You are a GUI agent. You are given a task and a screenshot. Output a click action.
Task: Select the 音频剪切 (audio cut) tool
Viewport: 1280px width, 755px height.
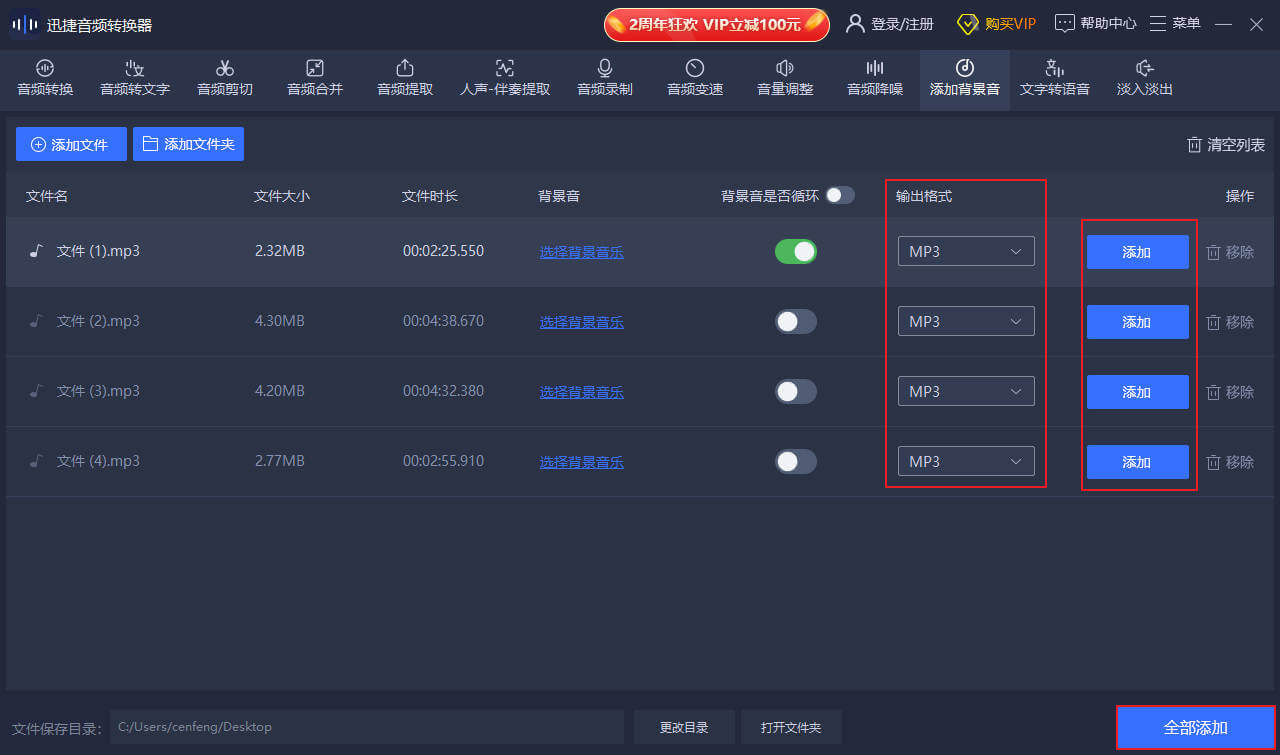(224, 79)
